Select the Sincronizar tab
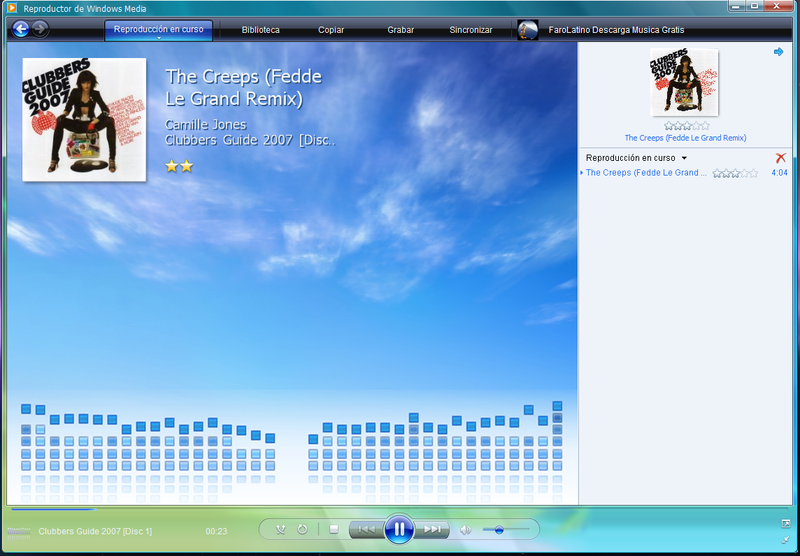This screenshot has width=800, height=556. (x=470, y=30)
